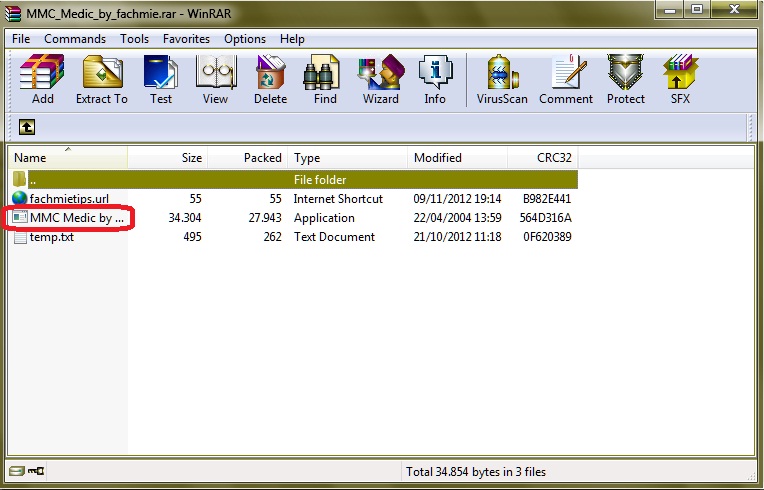Close the WinRAR window
764x490 pixels.
pyautogui.click(x=734, y=10)
